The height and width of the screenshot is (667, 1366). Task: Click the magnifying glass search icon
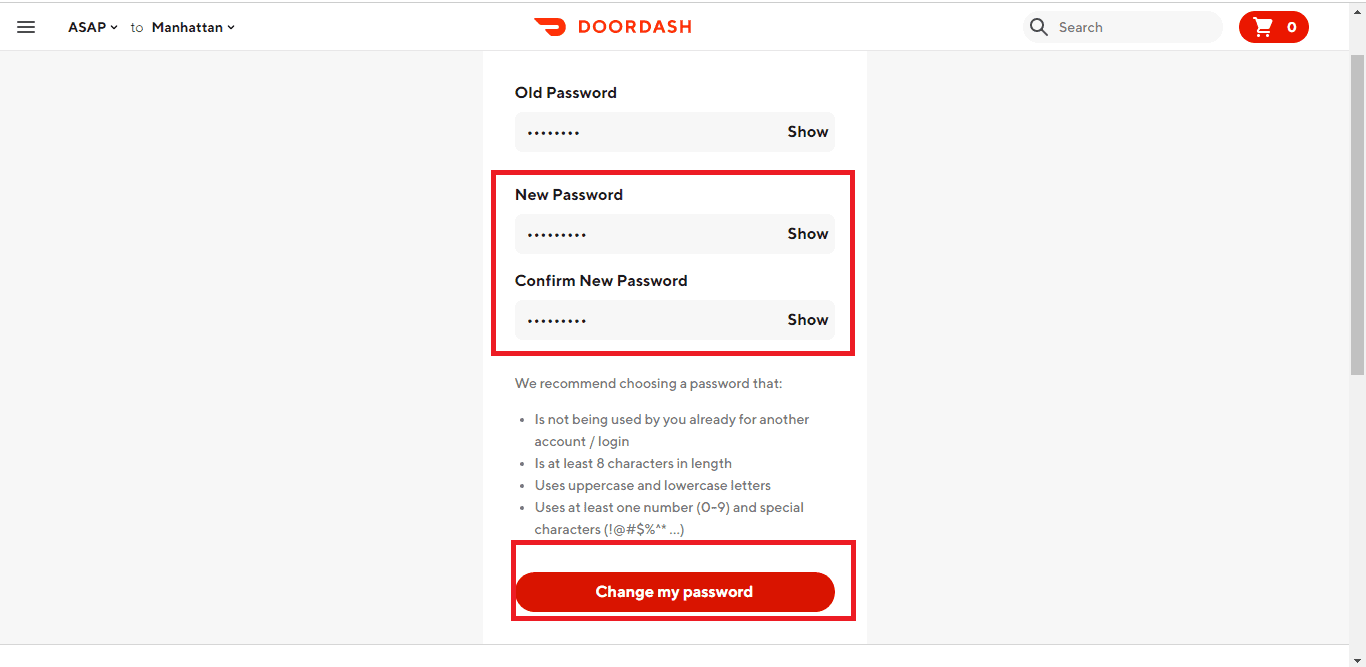click(x=1039, y=27)
